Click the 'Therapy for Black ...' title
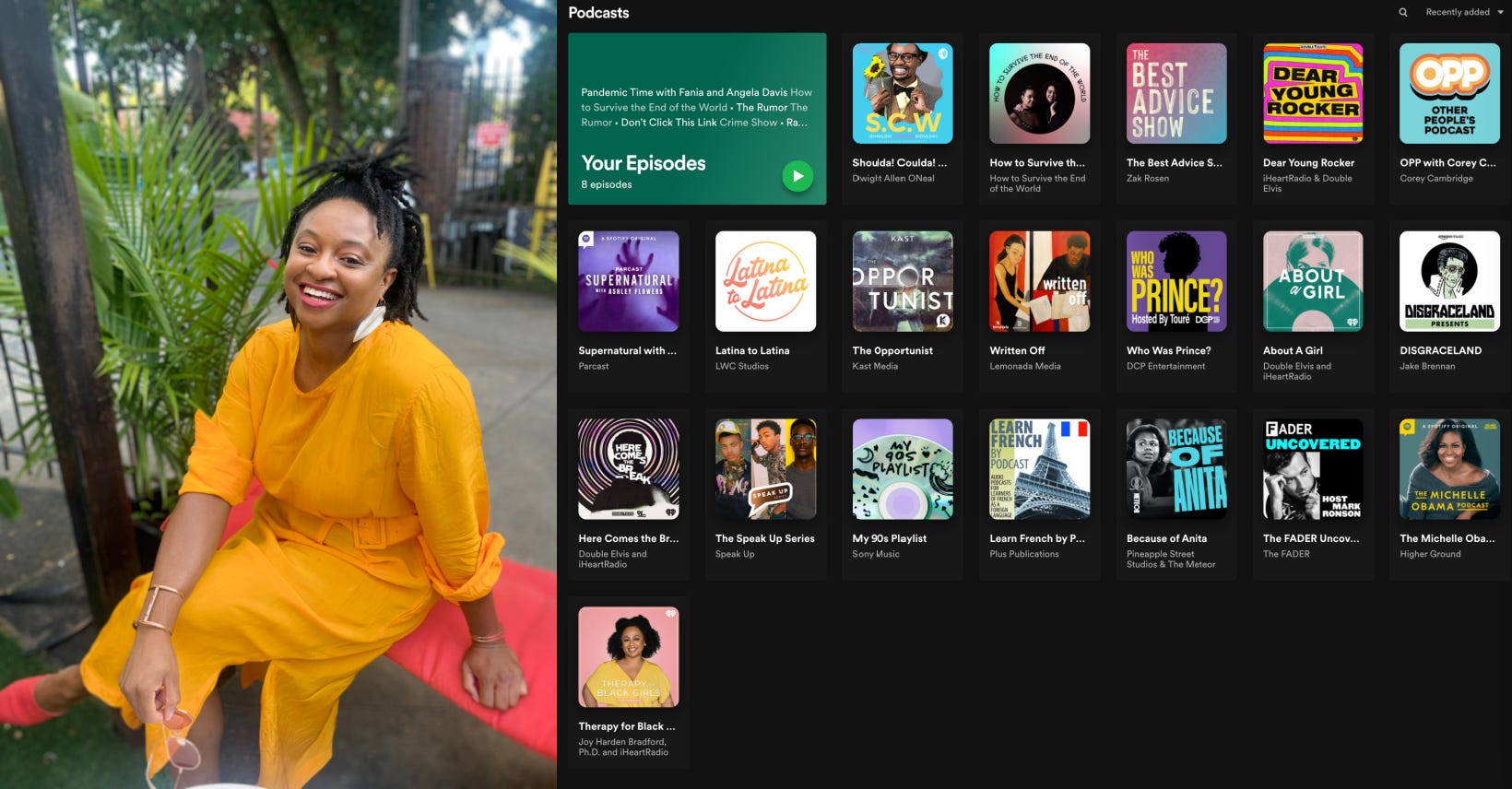The width and height of the screenshot is (1512, 789). point(627,727)
